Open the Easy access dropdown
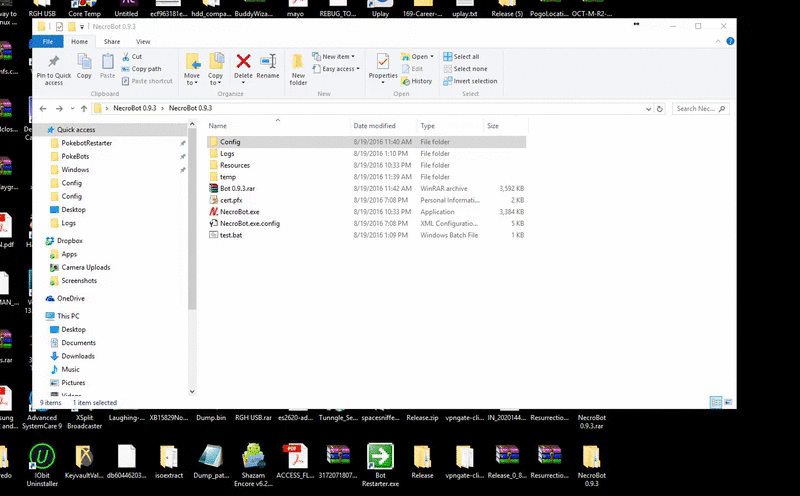This screenshot has height=496, width=800. pos(336,69)
